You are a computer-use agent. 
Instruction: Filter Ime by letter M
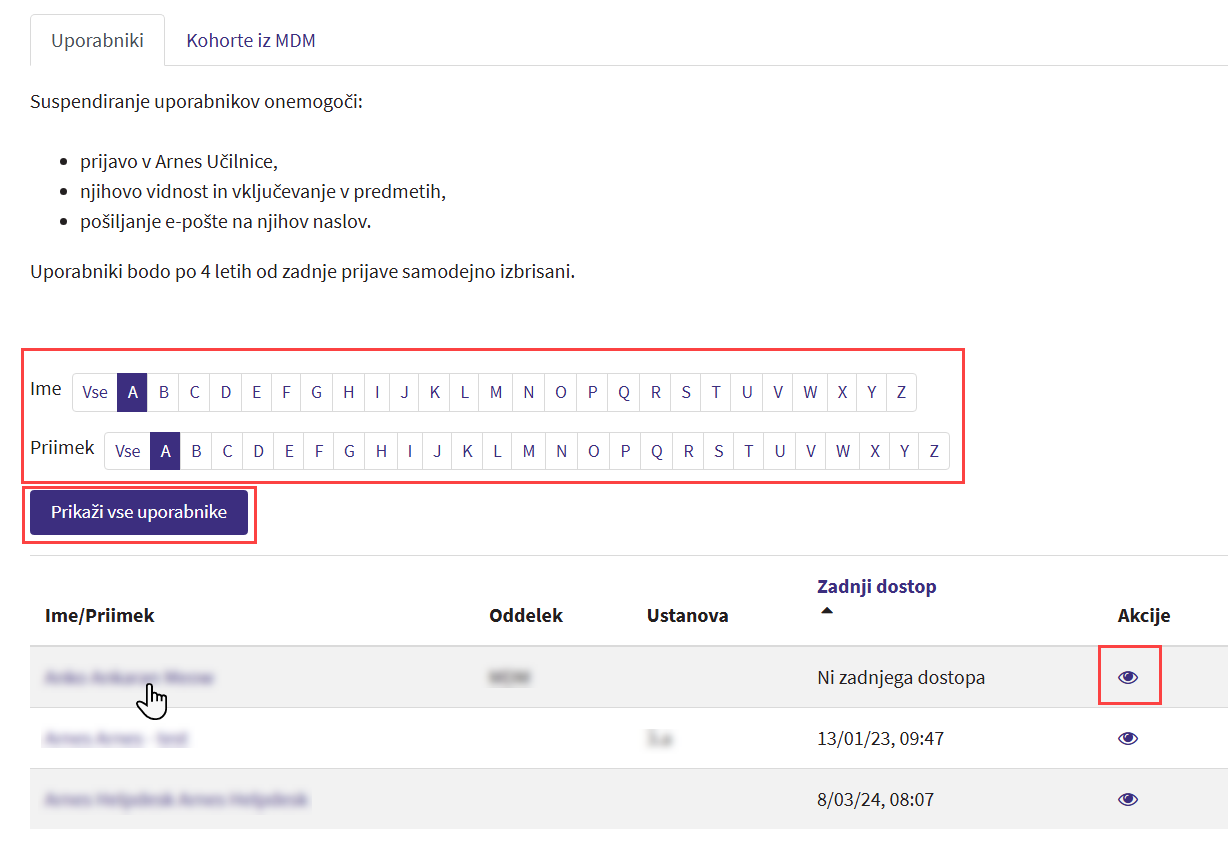[x=495, y=392]
